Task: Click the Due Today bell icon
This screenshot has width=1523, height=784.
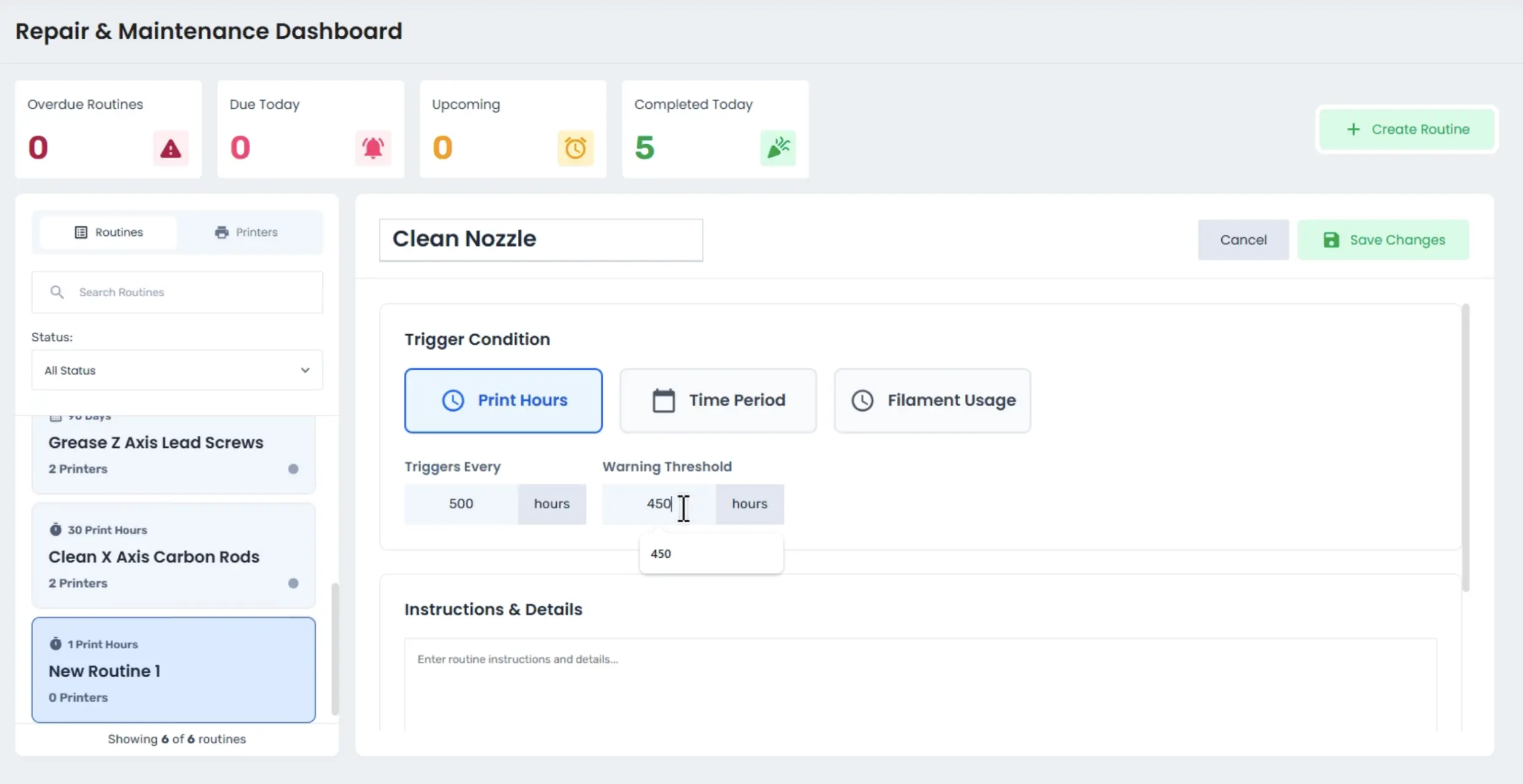Action: click(372, 148)
